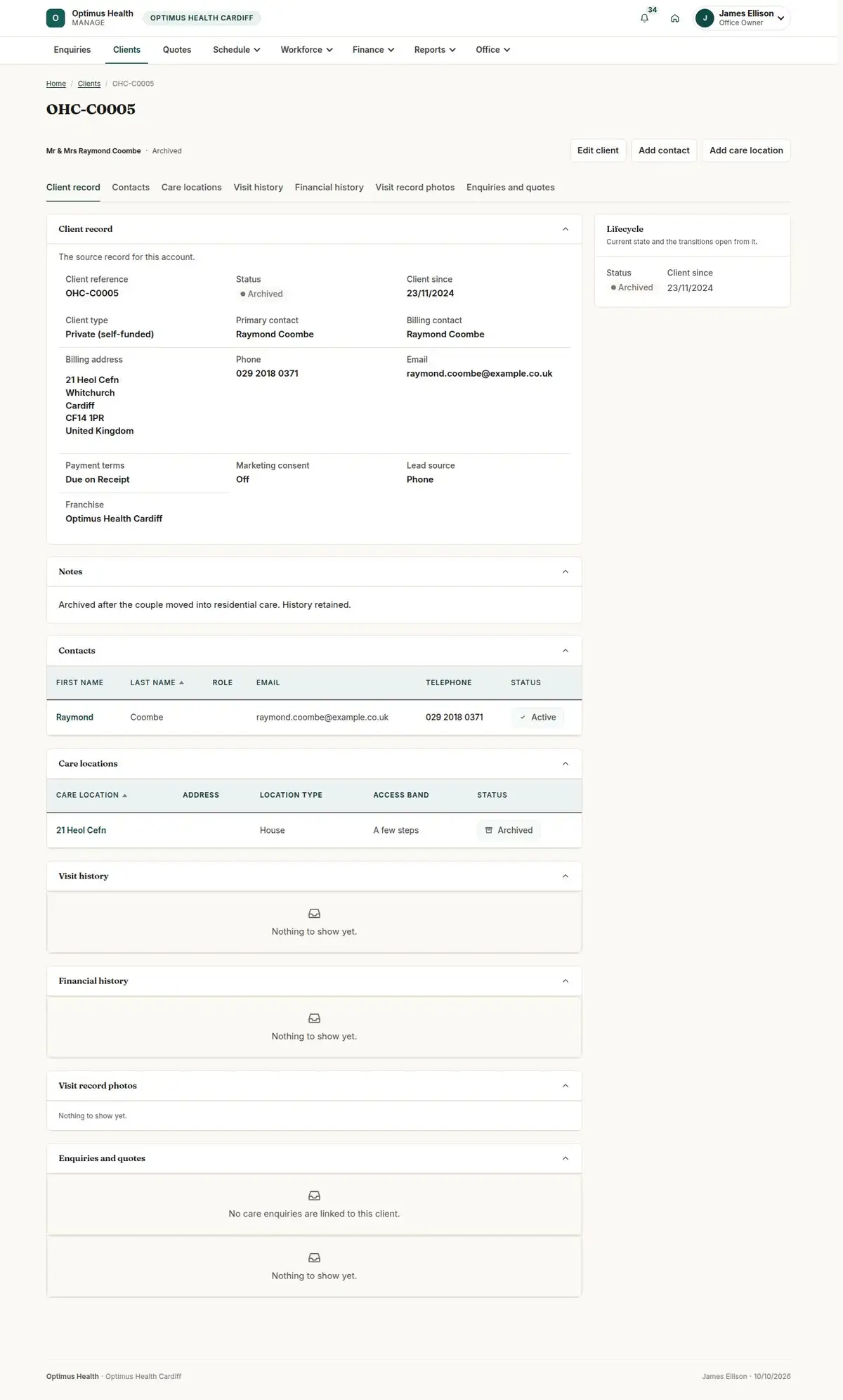This screenshot has height=1400, width=843.
Task: Switch to the Visit history tab
Action: (258, 188)
